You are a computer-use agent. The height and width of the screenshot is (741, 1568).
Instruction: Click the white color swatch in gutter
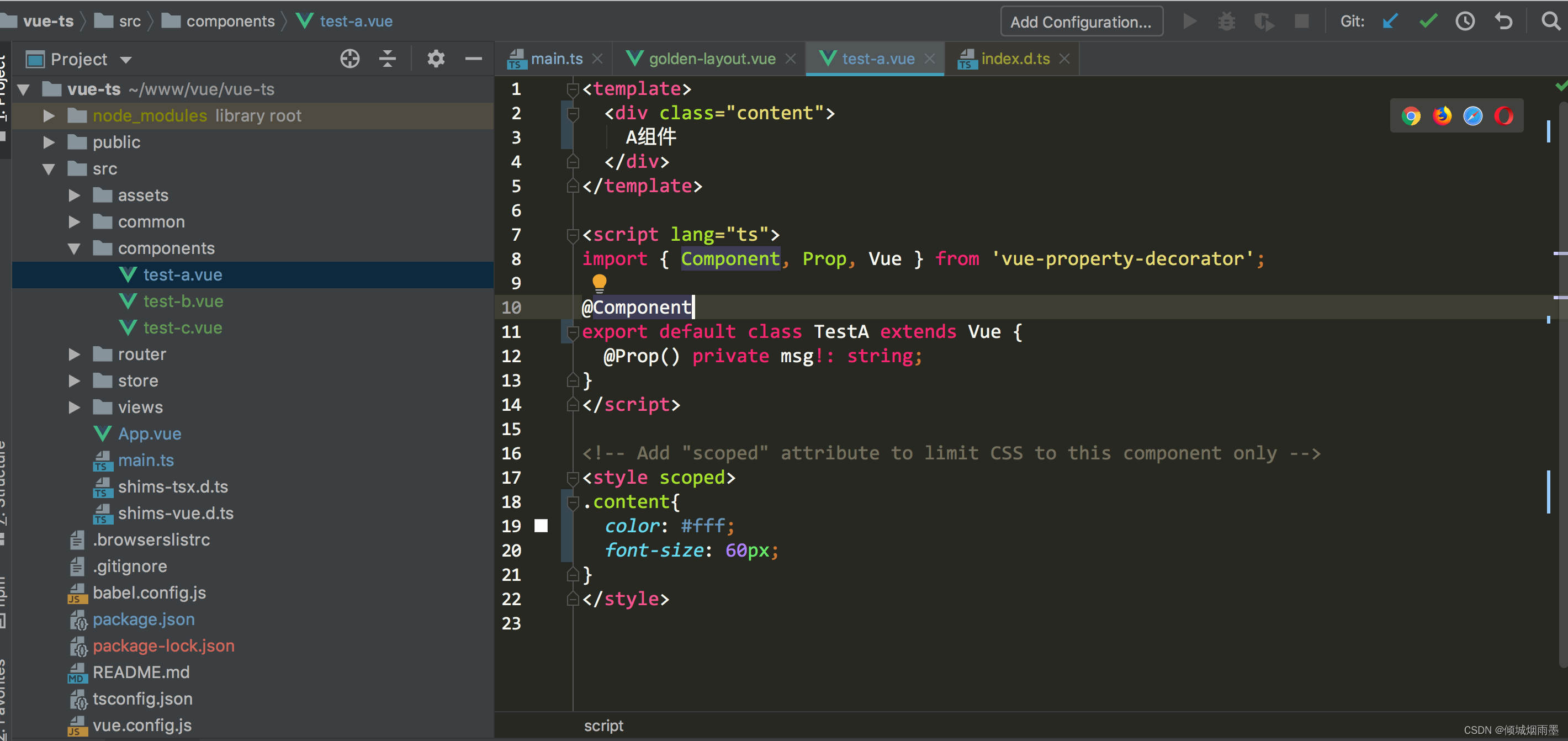tap(541, 526)
